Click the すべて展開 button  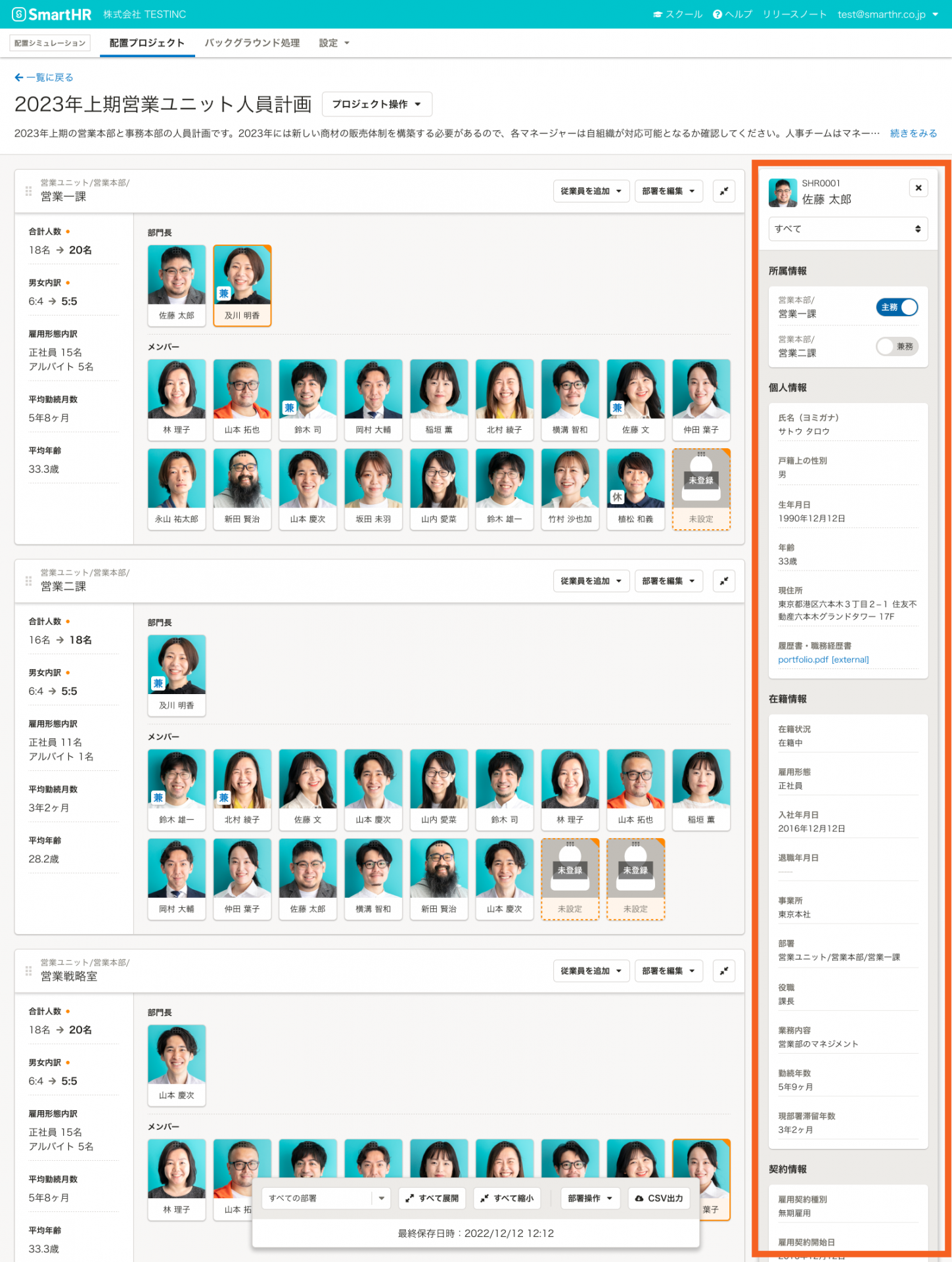pos(432,1198)
